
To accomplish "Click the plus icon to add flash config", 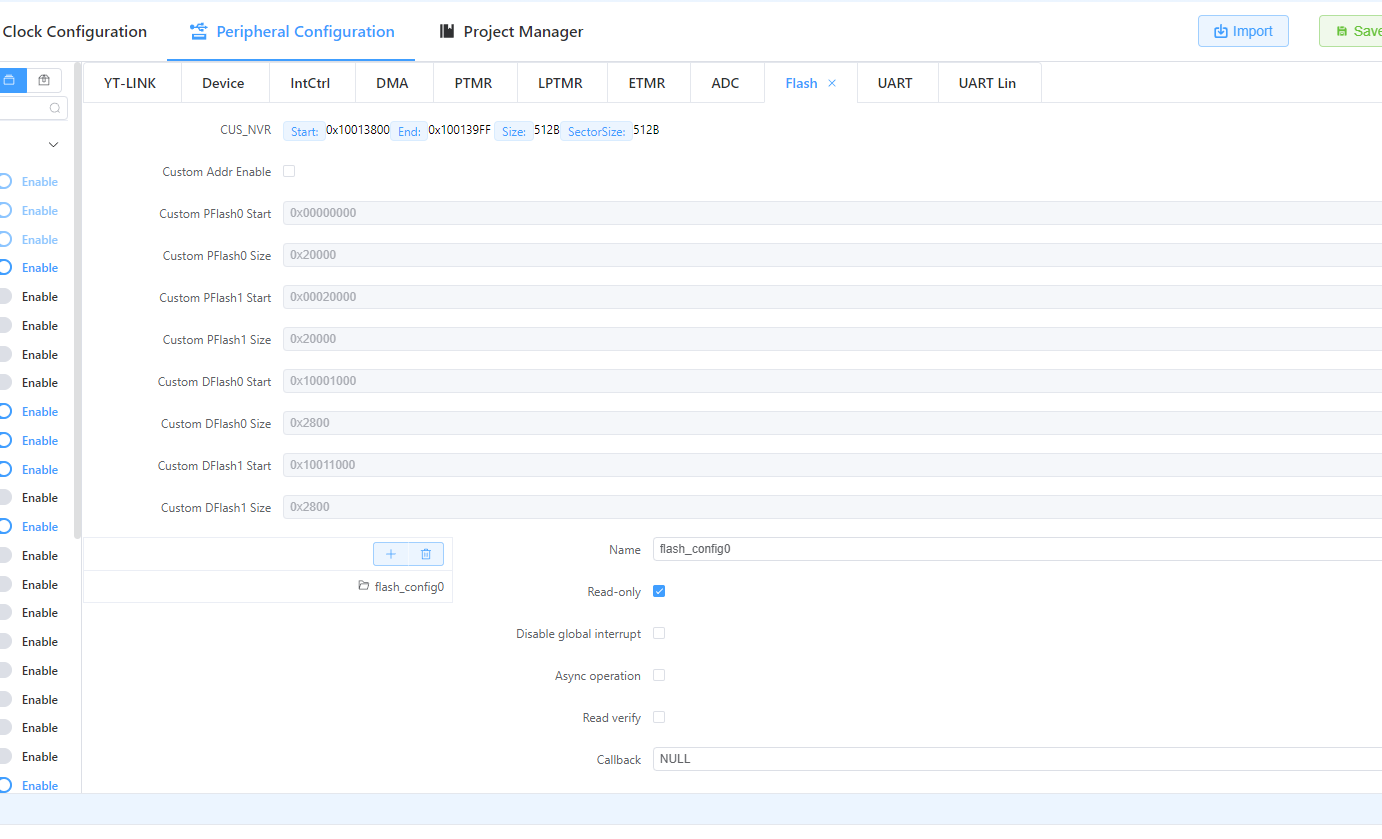I will pyautogui.click(x=391, y=554).
